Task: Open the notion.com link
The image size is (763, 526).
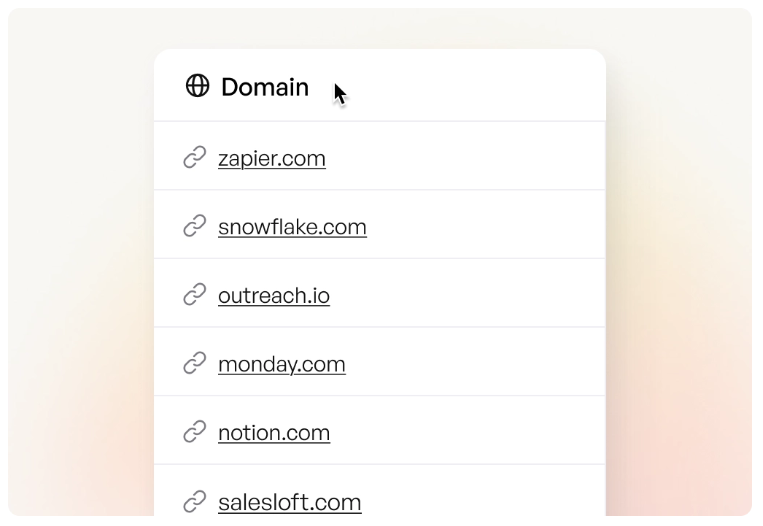Action: click(x=274, y=432)
